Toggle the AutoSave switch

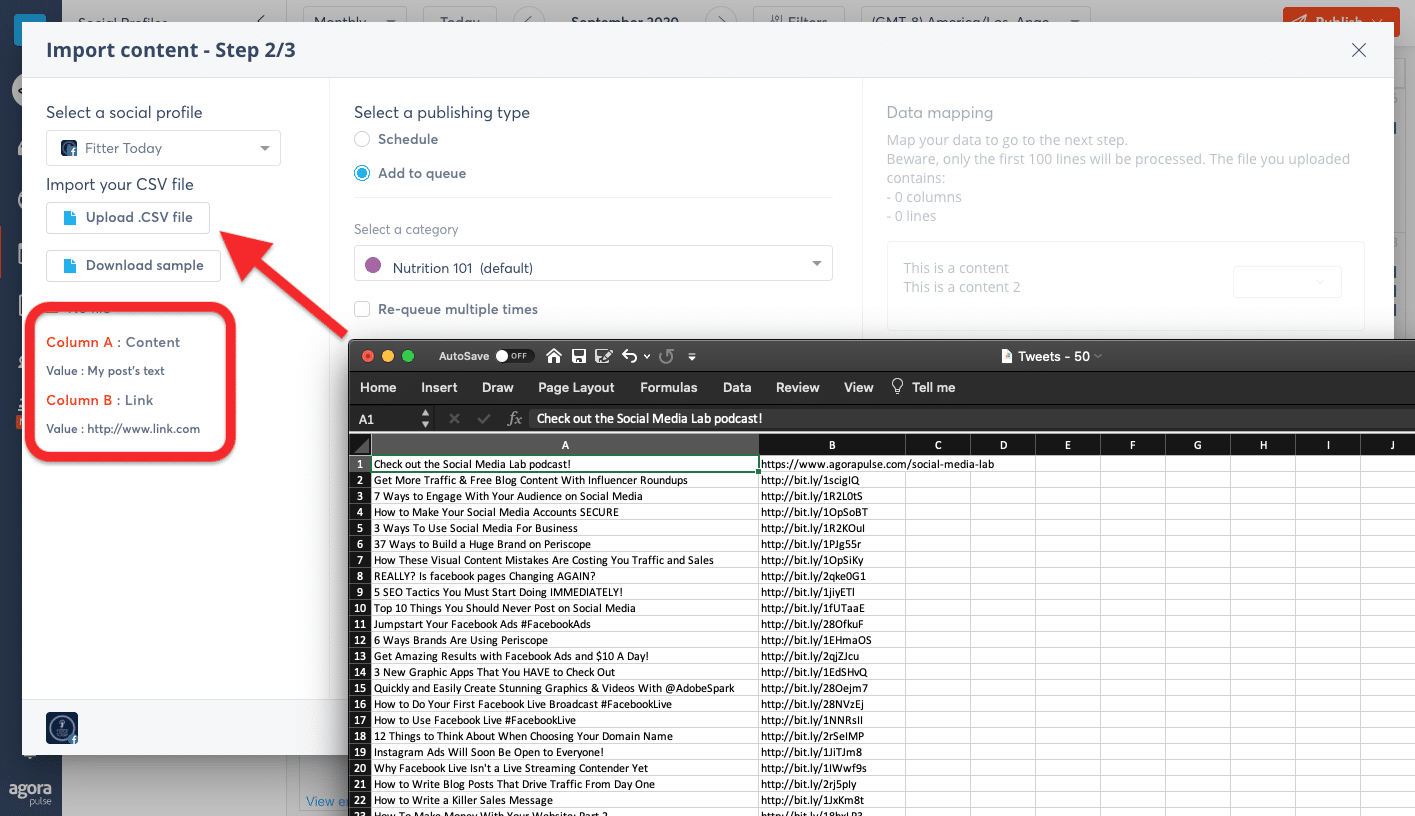pos(515,356)
